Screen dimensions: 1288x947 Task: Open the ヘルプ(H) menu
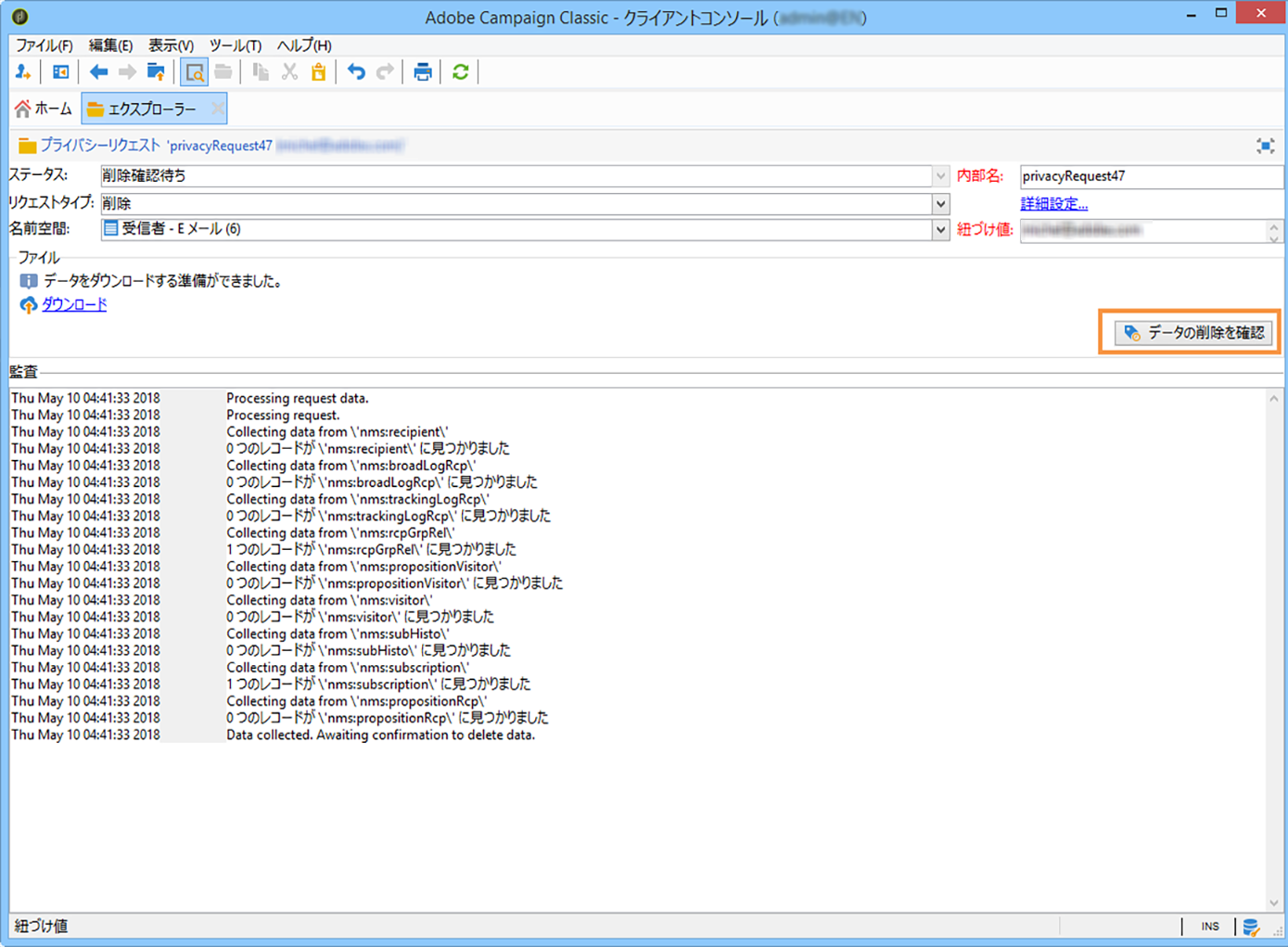pos(304,45)
